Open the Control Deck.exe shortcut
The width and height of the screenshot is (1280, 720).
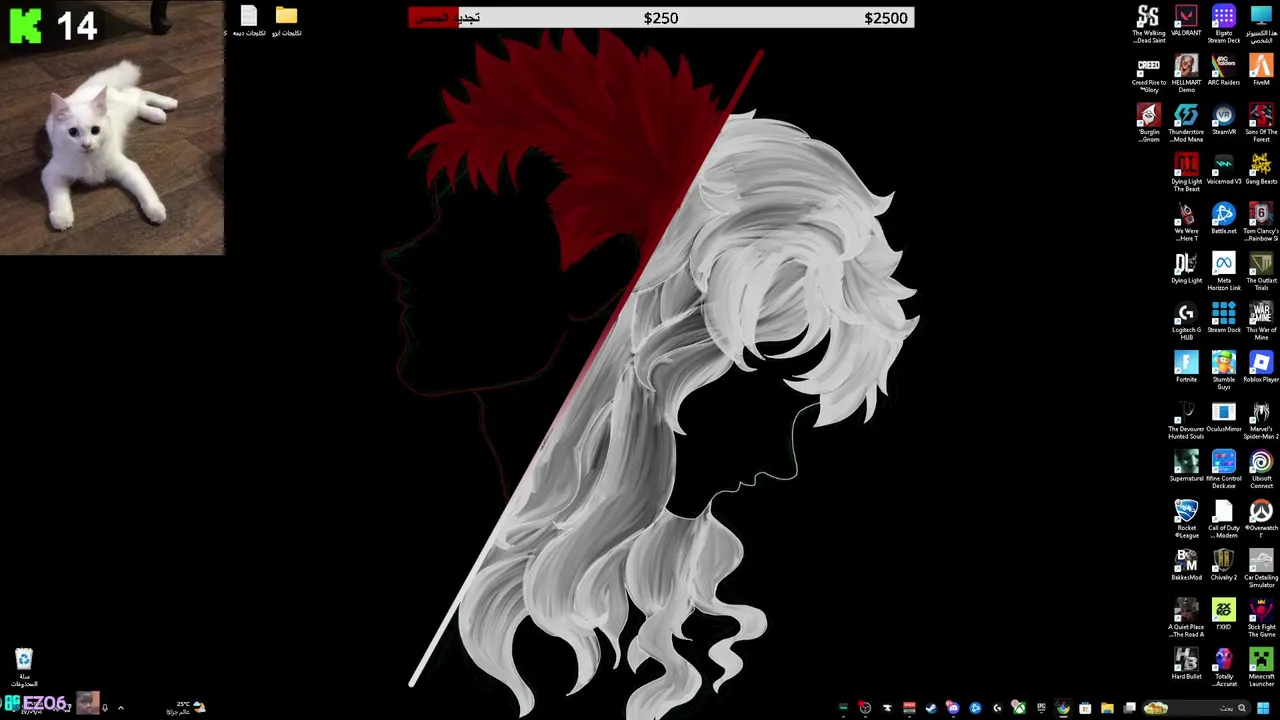point(1224,469)
